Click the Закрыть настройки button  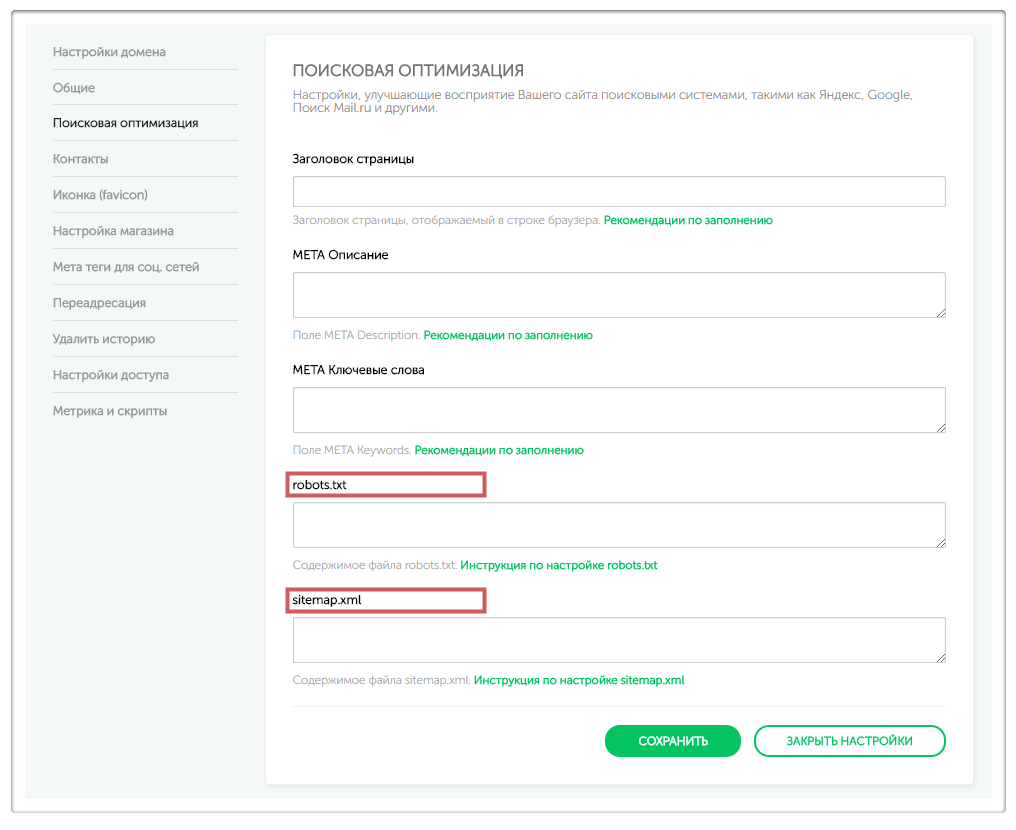(x=849, y=741)
